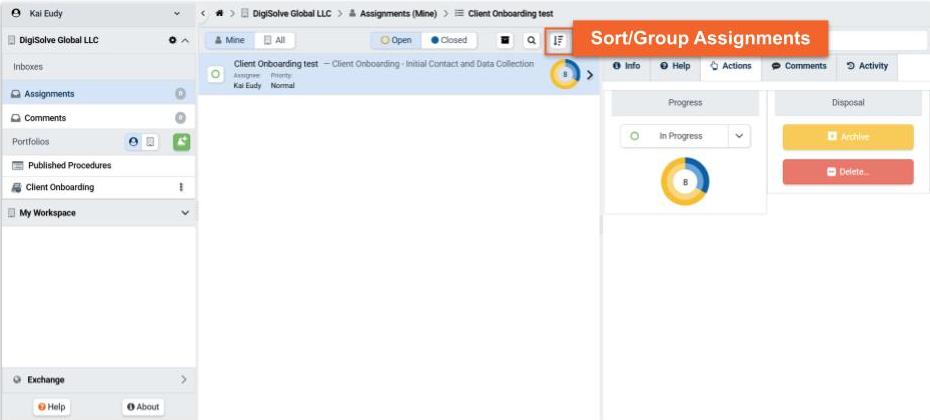This screenshot has height=420, width=930.
Task: Switch to the Activity tab
Action: point(866,66)
